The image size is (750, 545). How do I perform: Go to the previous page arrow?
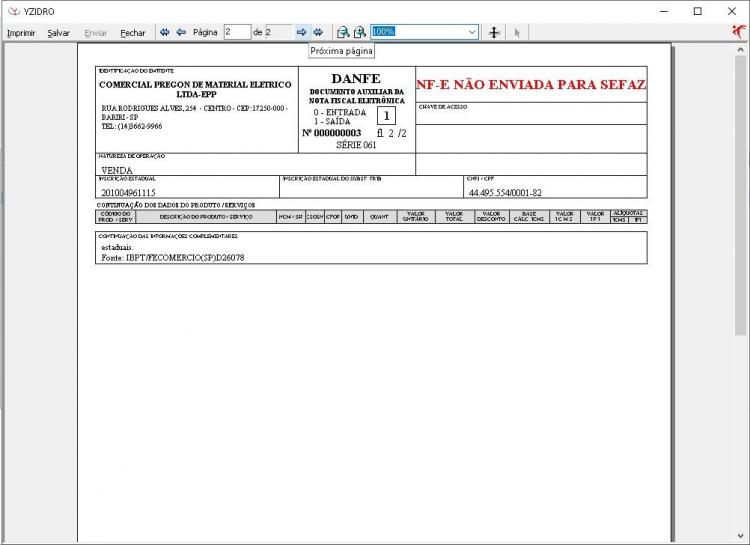(181, 32)
